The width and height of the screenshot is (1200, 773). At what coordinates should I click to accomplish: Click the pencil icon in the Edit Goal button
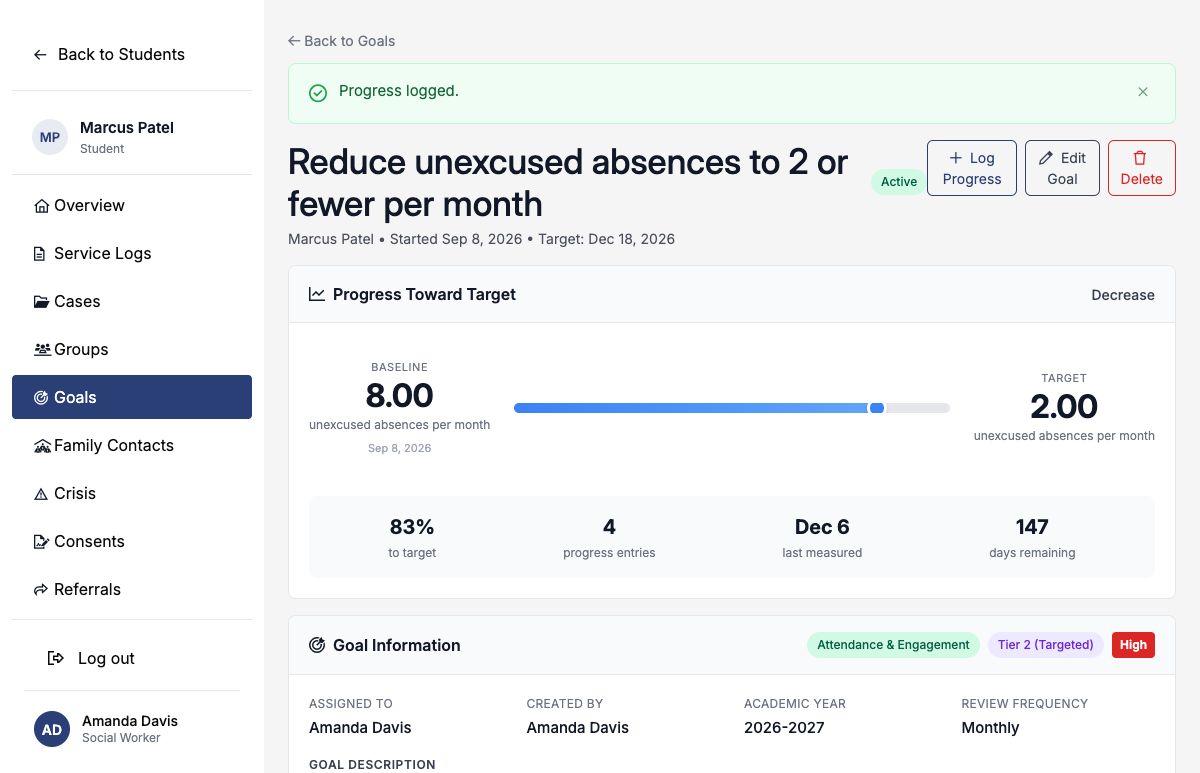(x=1046, y=158)
